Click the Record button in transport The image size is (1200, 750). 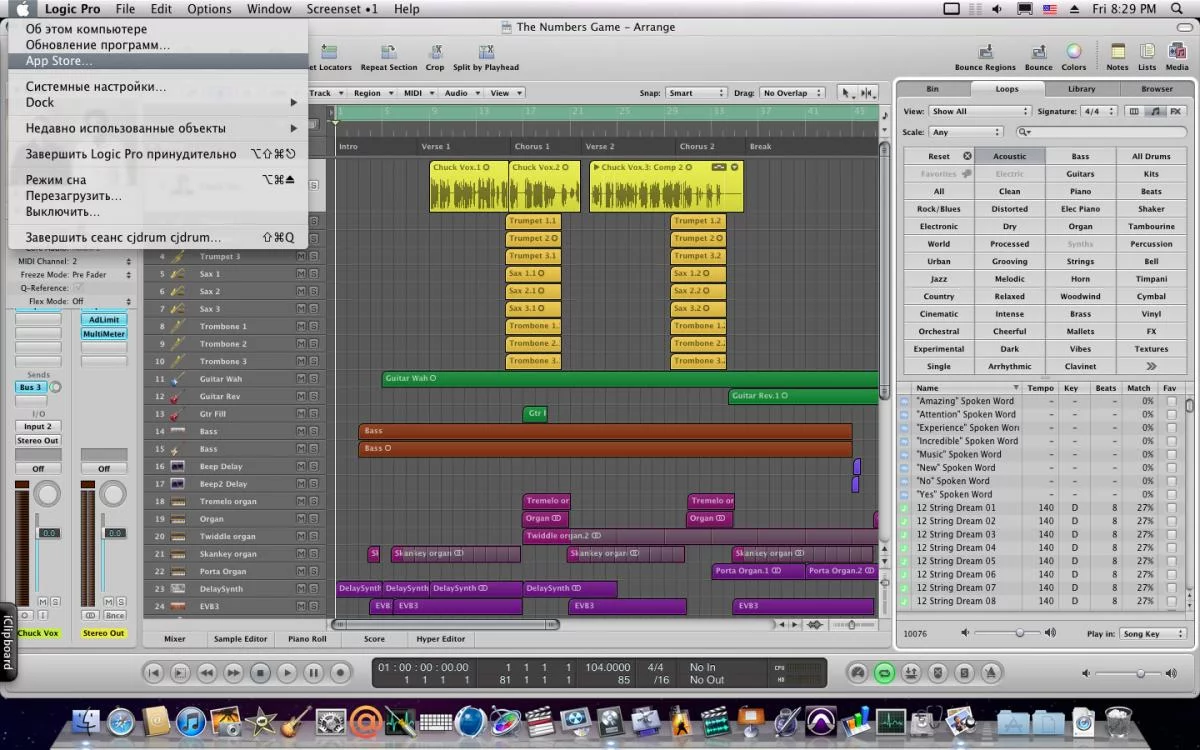click(339, 673)
